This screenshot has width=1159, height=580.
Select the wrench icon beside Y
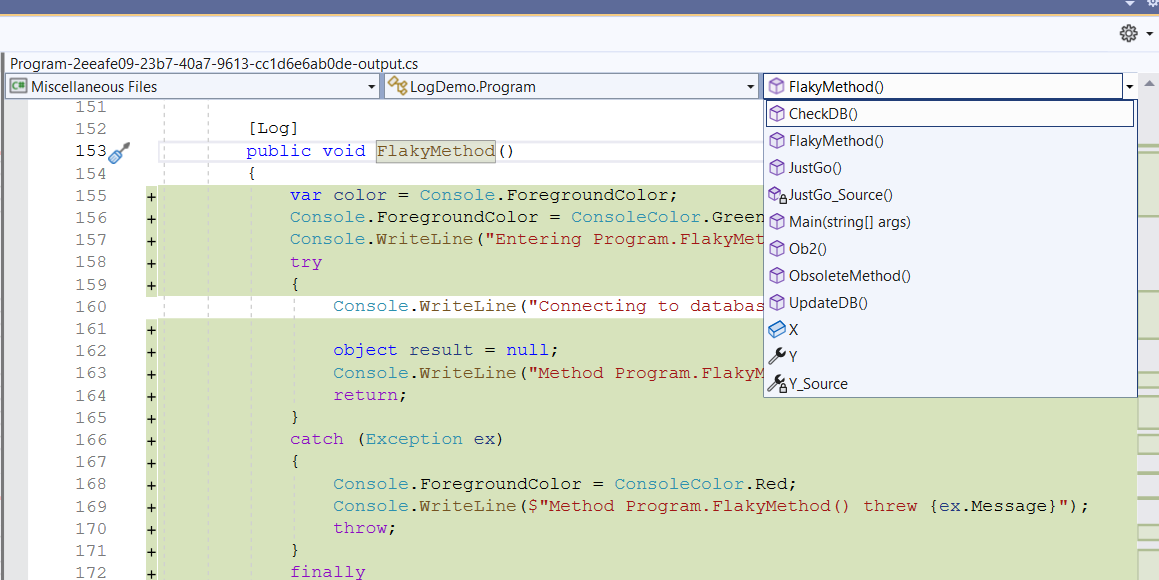point(778,355)
